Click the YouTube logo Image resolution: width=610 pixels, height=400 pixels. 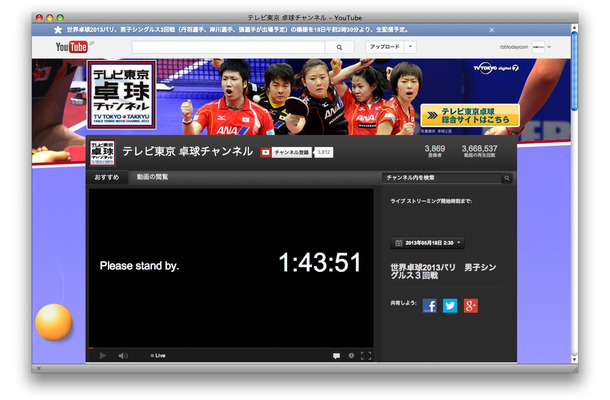[x=72, y=47]
